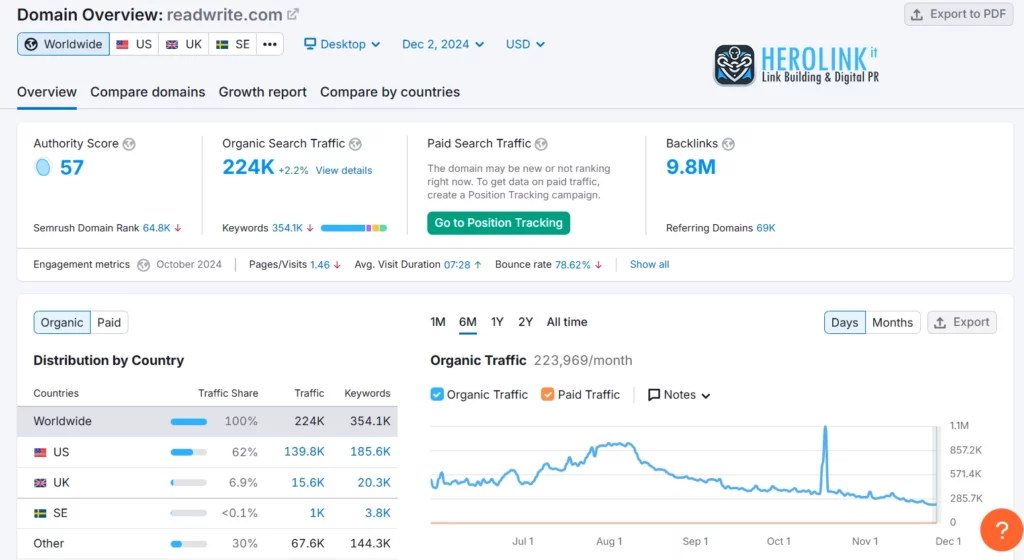Viewport: 1024px width, 560px height.
Task: Expand the Notes dropdown
Action: click(x=679, y=395)
